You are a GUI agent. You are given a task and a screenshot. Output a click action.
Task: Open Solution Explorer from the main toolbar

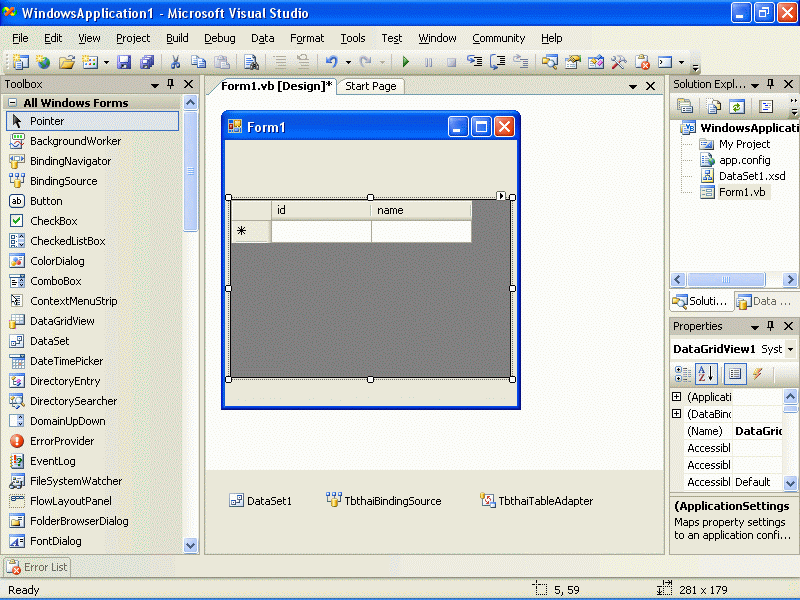point(549,62)
